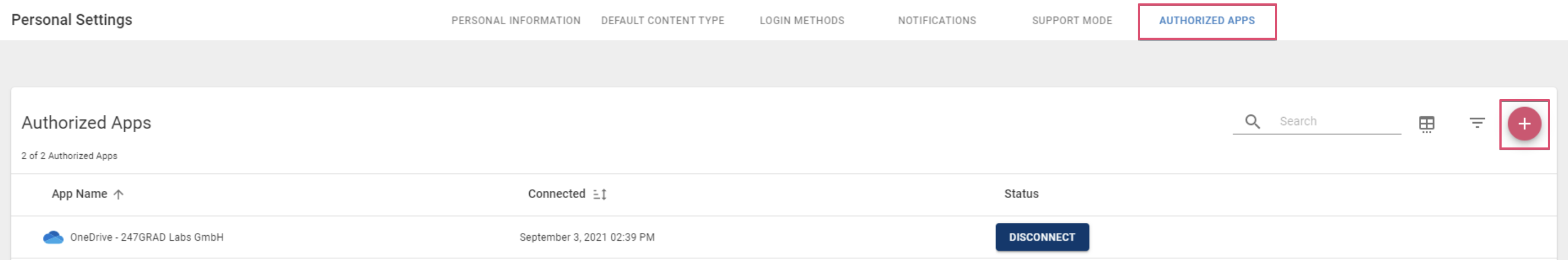Click the sort icon beside Connected
This screenshot has height=260, width=1568.
click(600, 194)
